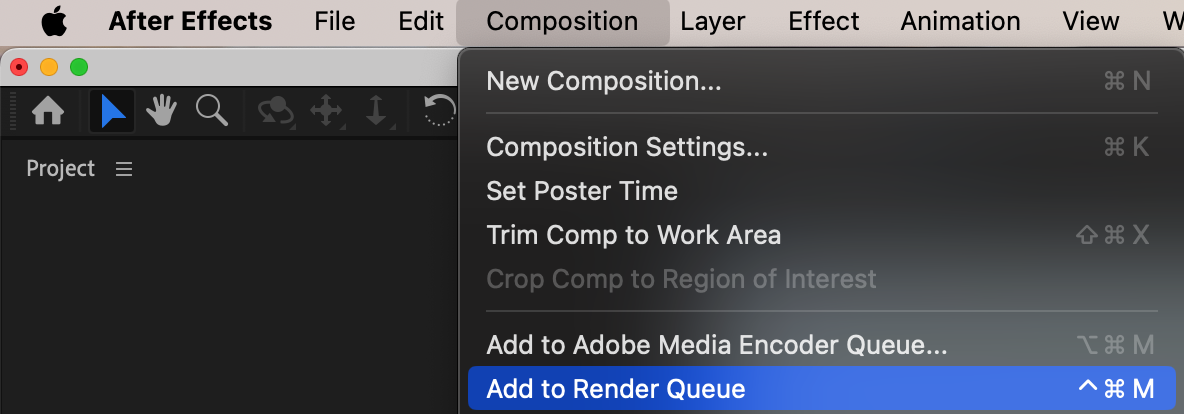Open the Apple menu
The height and width of the screenshot is (414, 1184).
click(52, 21)
